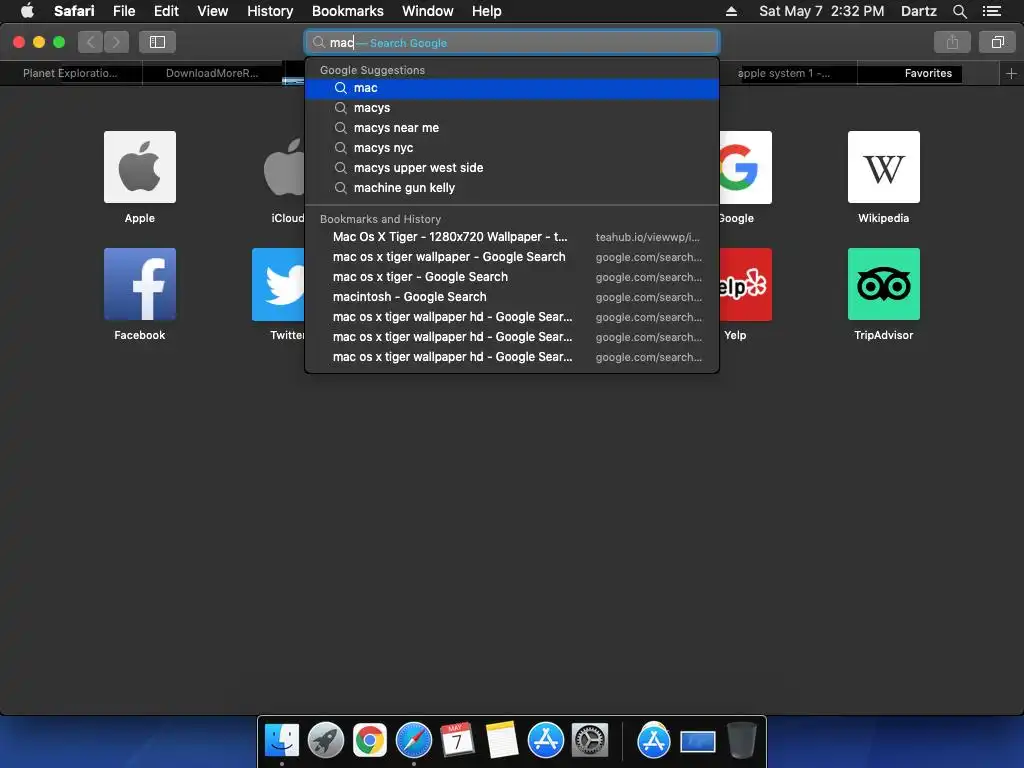Image resolution: width=1024 pixels, height=768 pixels.
Task: Click the Safari compass Dock icon
Action: pos(413,741)
